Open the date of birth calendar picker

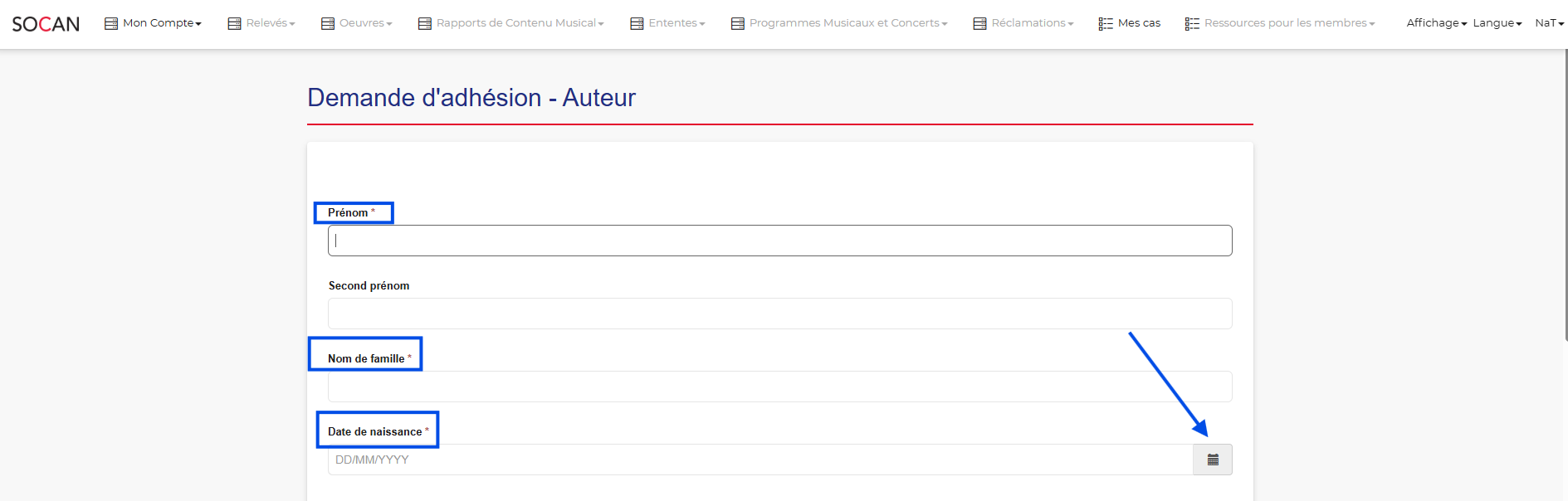coord(1212,460)
